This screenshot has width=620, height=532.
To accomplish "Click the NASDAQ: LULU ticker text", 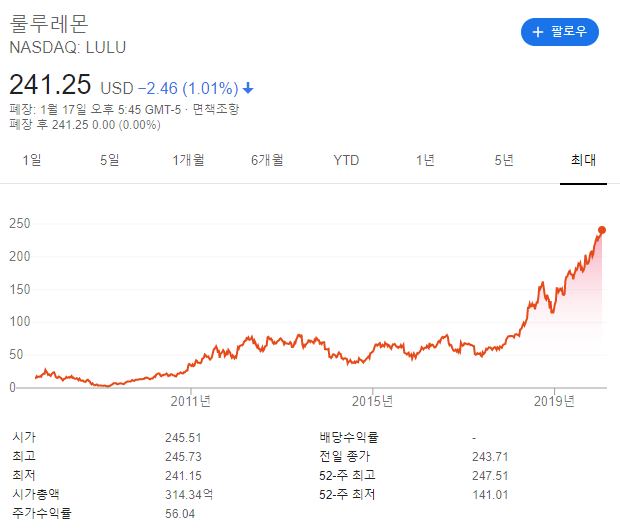I will tap(68, 47).
